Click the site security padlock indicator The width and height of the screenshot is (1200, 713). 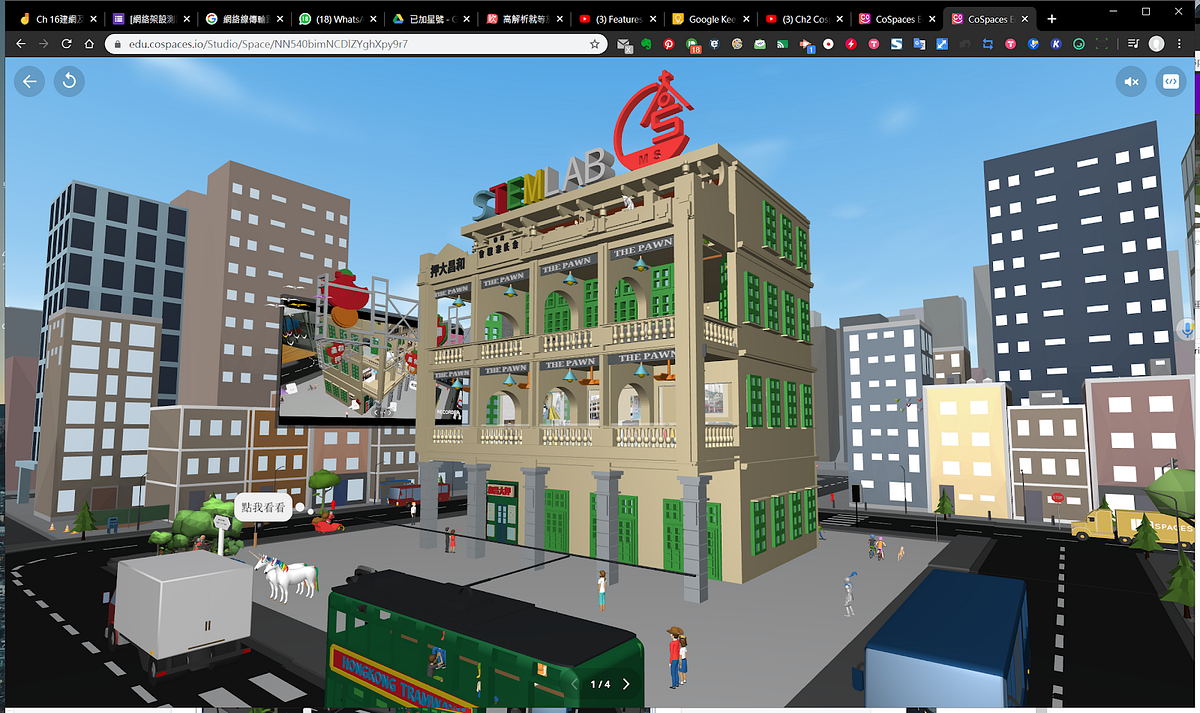(x=118, y=44)
